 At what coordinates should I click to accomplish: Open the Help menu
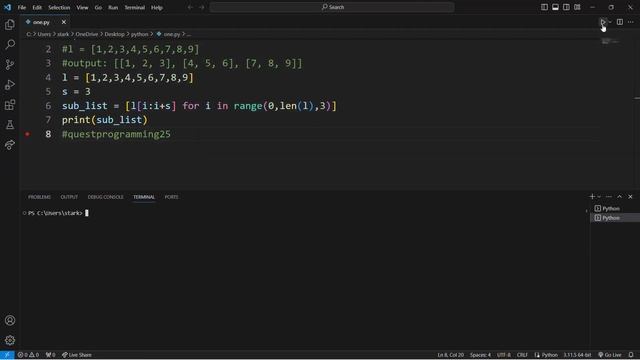point(157,7)
